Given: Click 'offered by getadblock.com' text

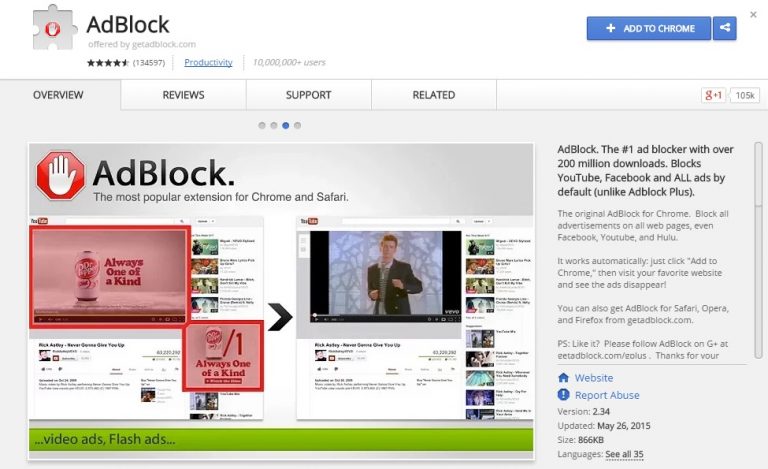Looking at the screenshot, I should tap(142, 44).
